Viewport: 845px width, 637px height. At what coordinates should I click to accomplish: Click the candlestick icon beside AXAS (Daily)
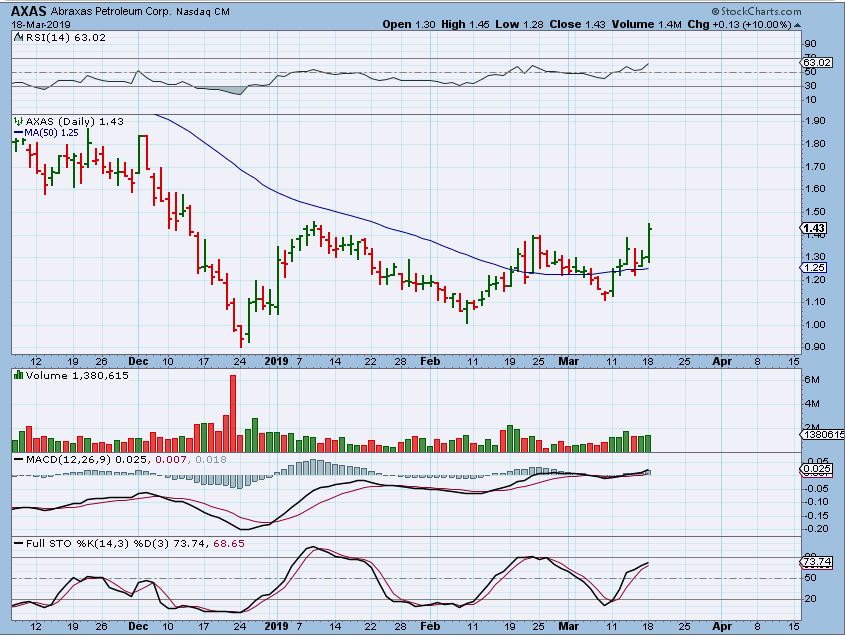click(x=18, y=121)
